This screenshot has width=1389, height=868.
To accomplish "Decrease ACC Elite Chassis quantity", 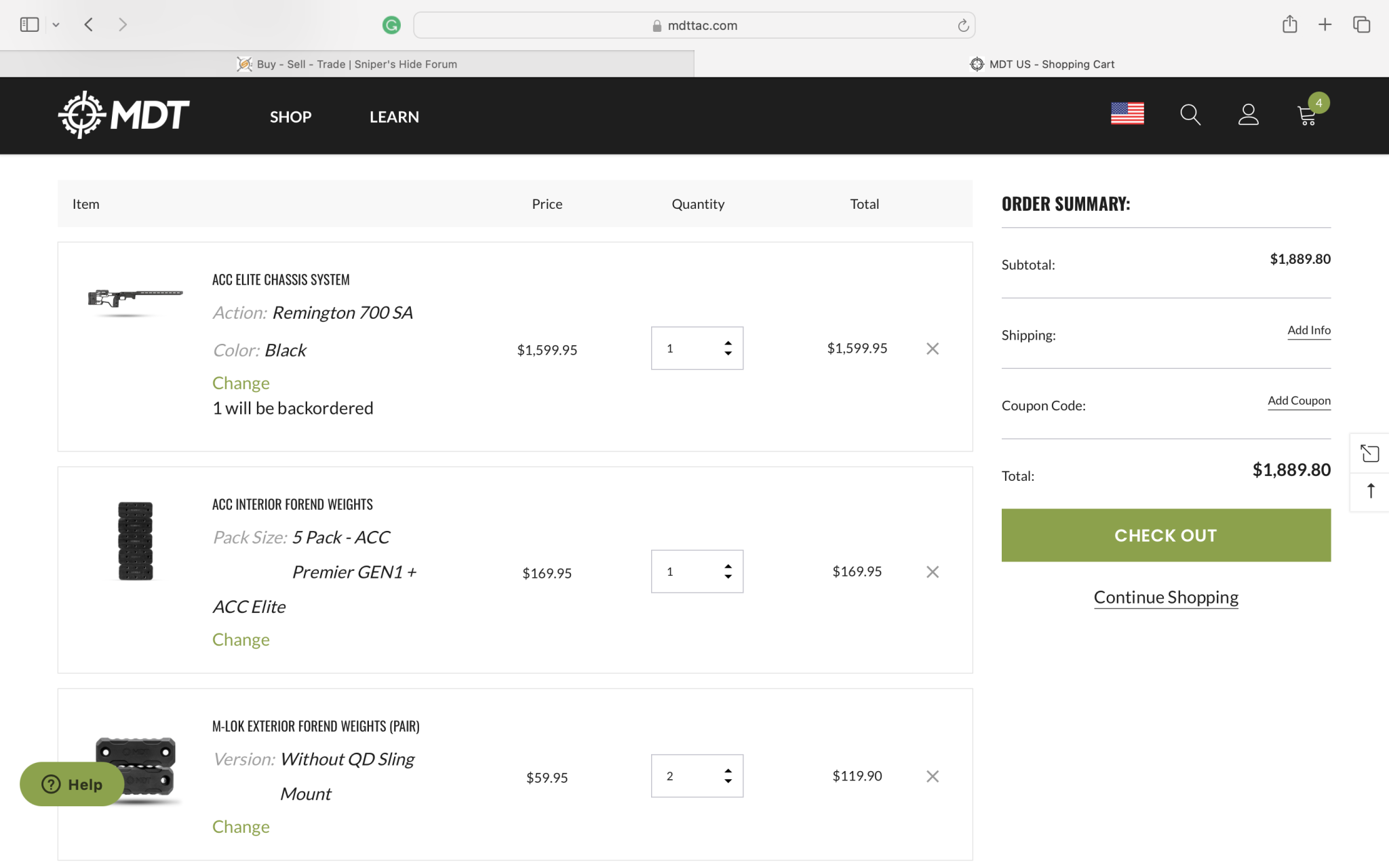I will (728, 353).
